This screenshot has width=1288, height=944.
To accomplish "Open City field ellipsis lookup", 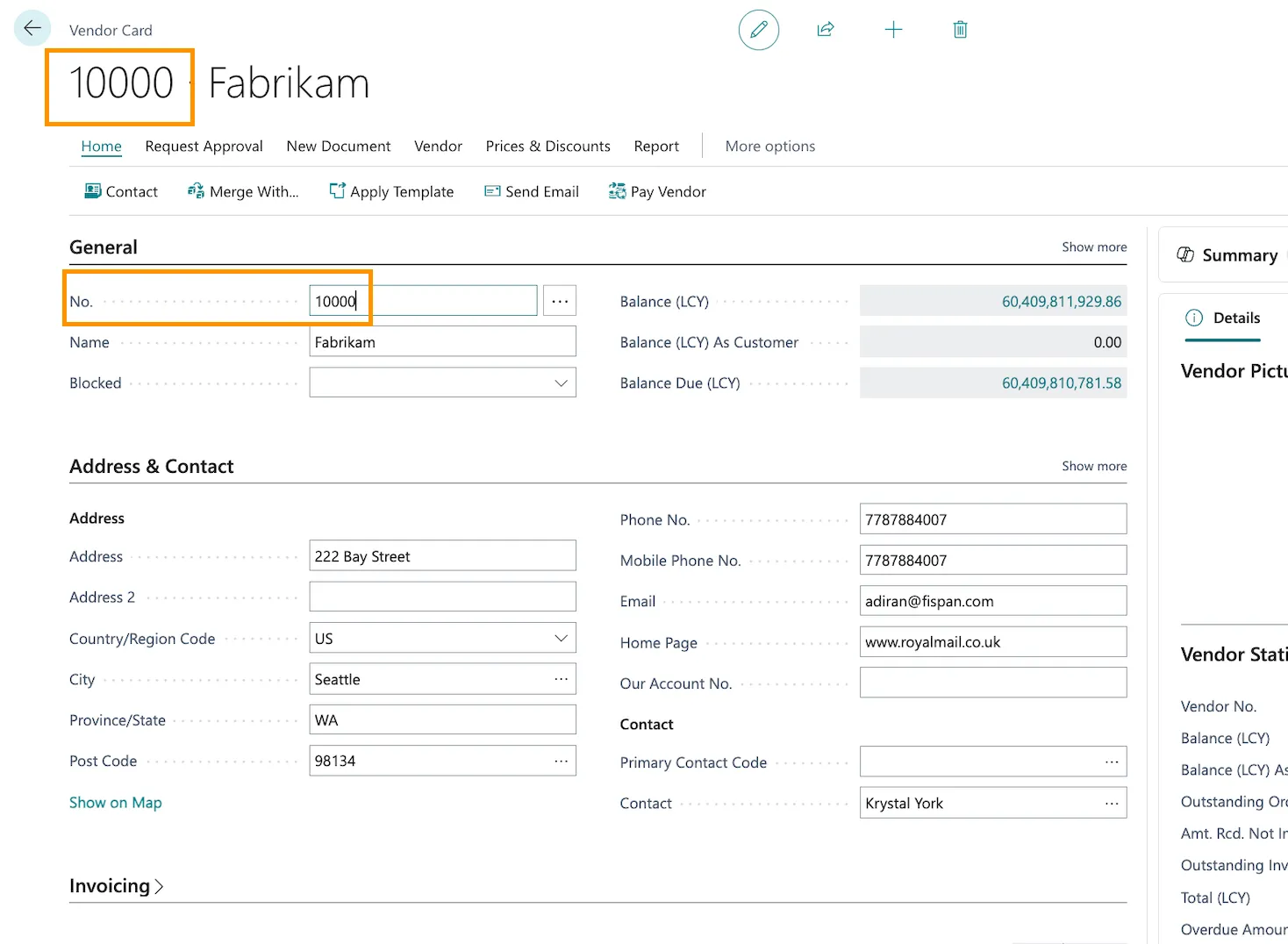I will 562,679.
